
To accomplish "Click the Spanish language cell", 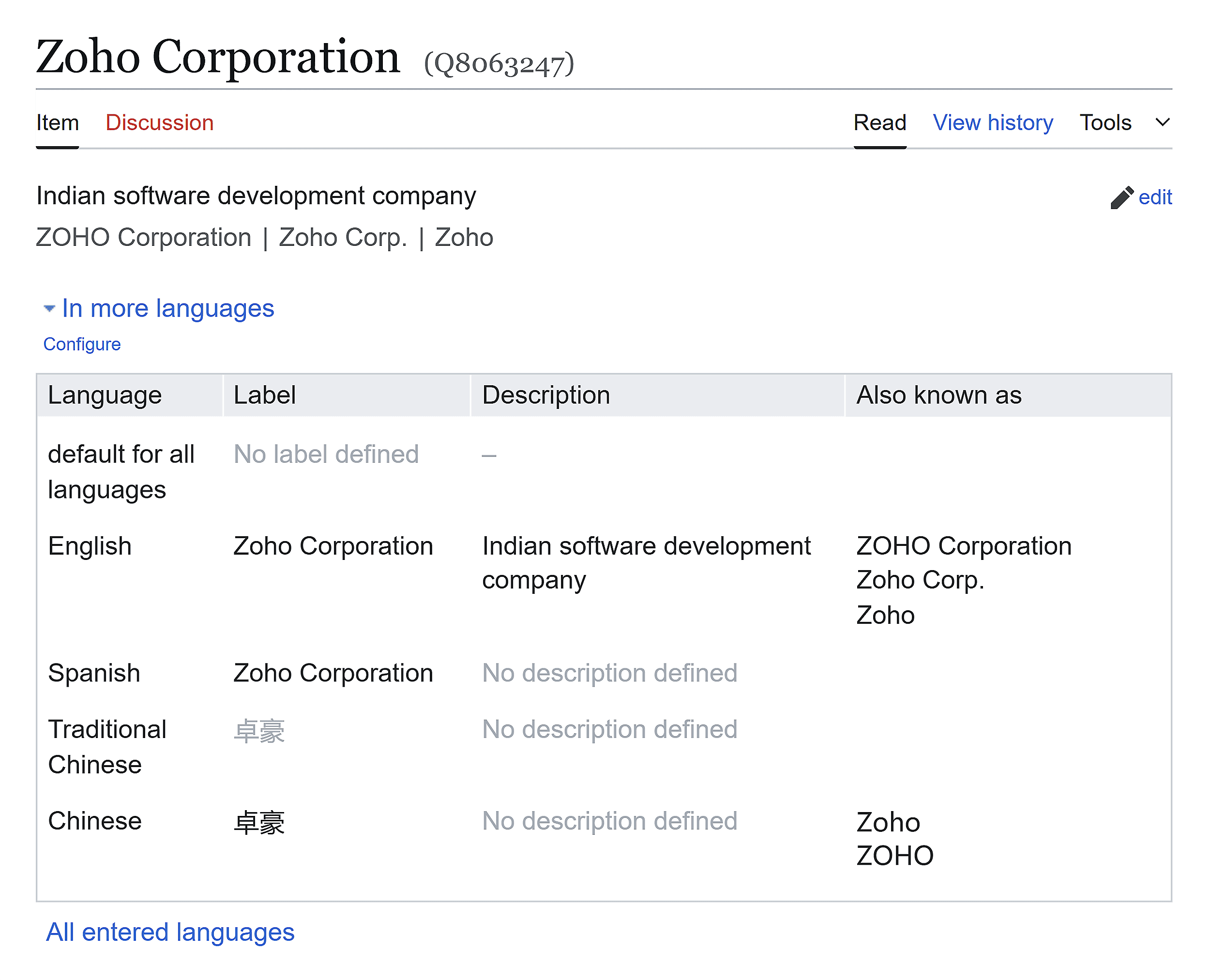I will tap(94, 674).
